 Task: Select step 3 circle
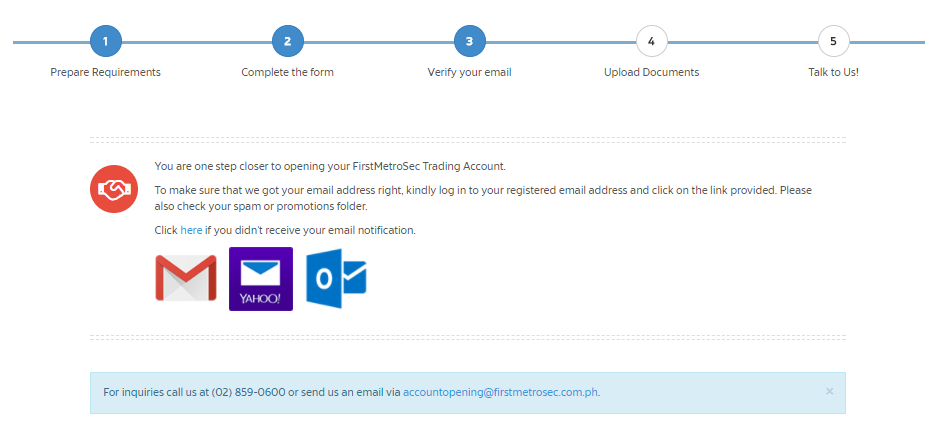pos(469,41)
